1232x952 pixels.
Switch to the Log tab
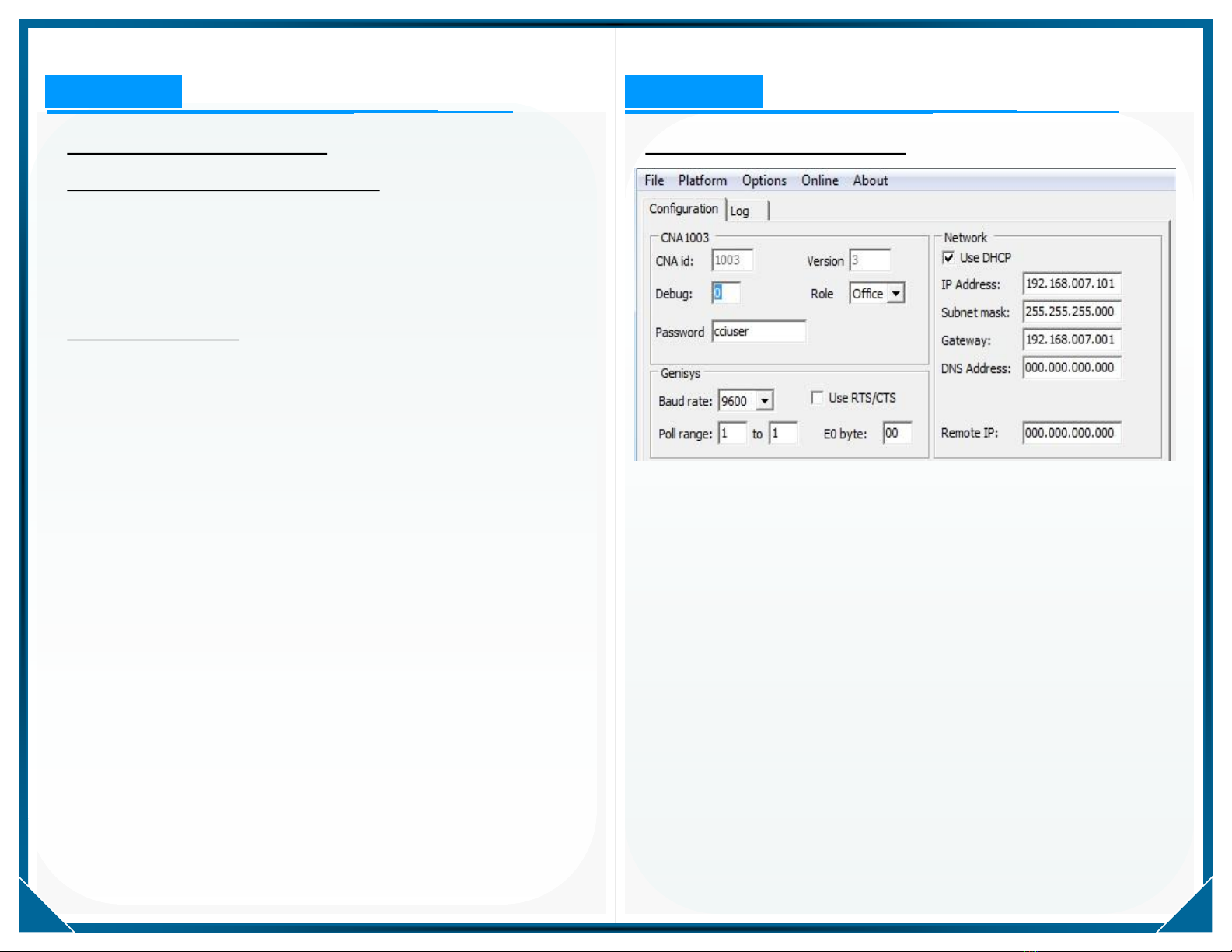[748, 211]
